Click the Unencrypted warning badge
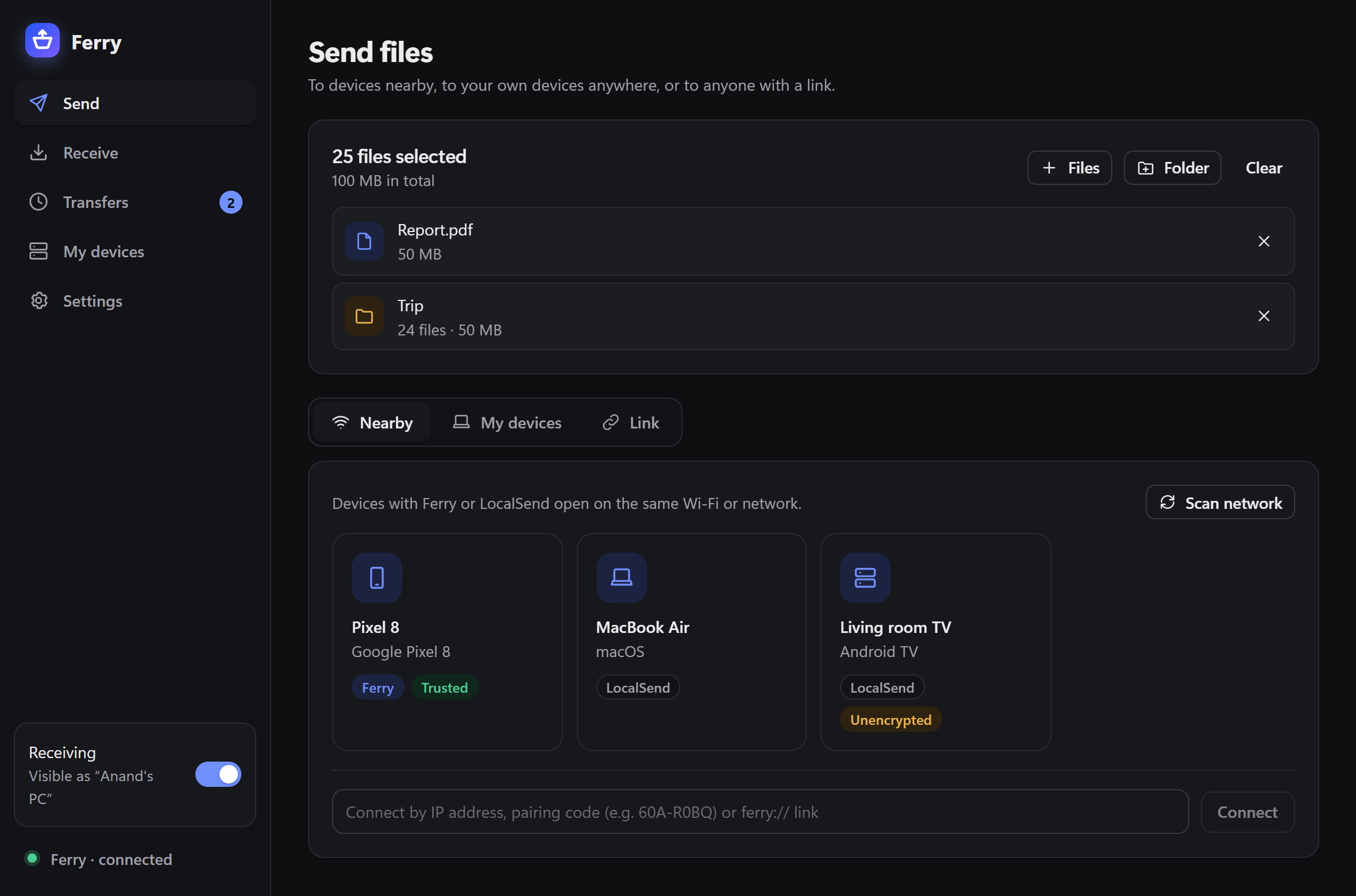Viewport: 1356px width, 896px height. [891, 720]
